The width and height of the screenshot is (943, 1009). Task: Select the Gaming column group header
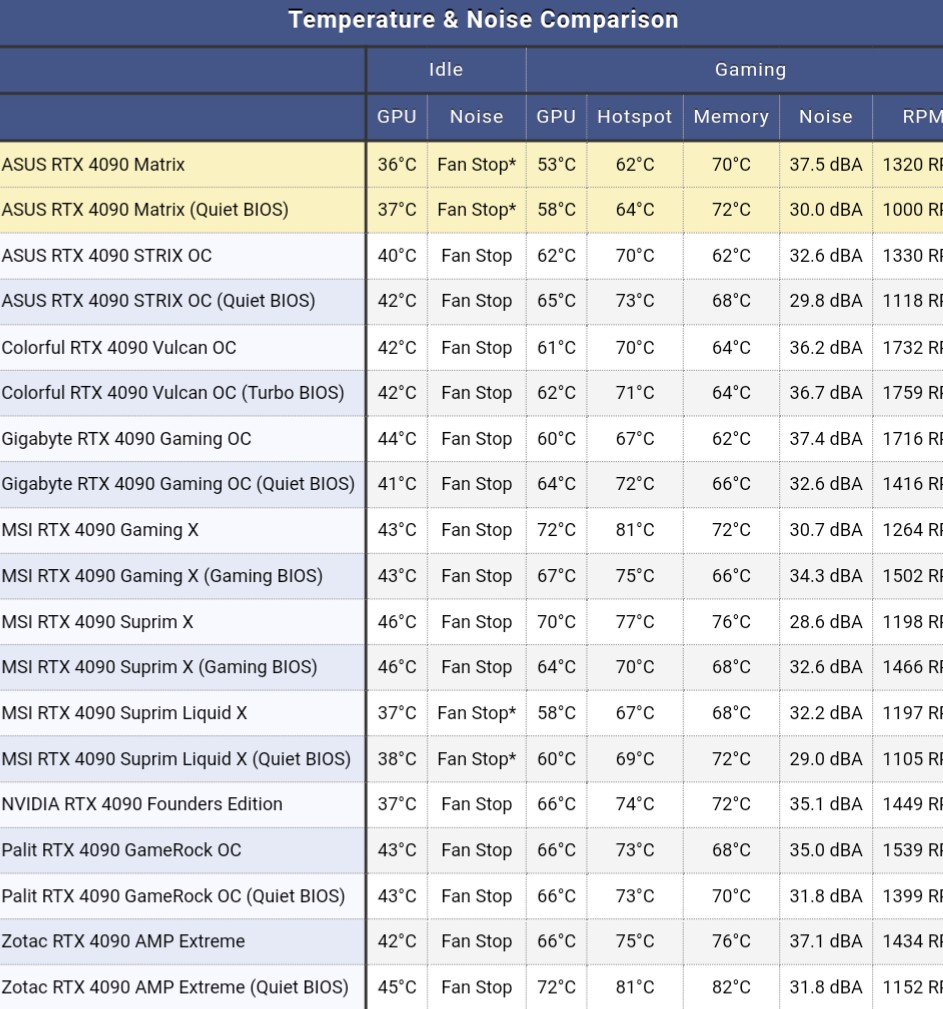point(750,70)
